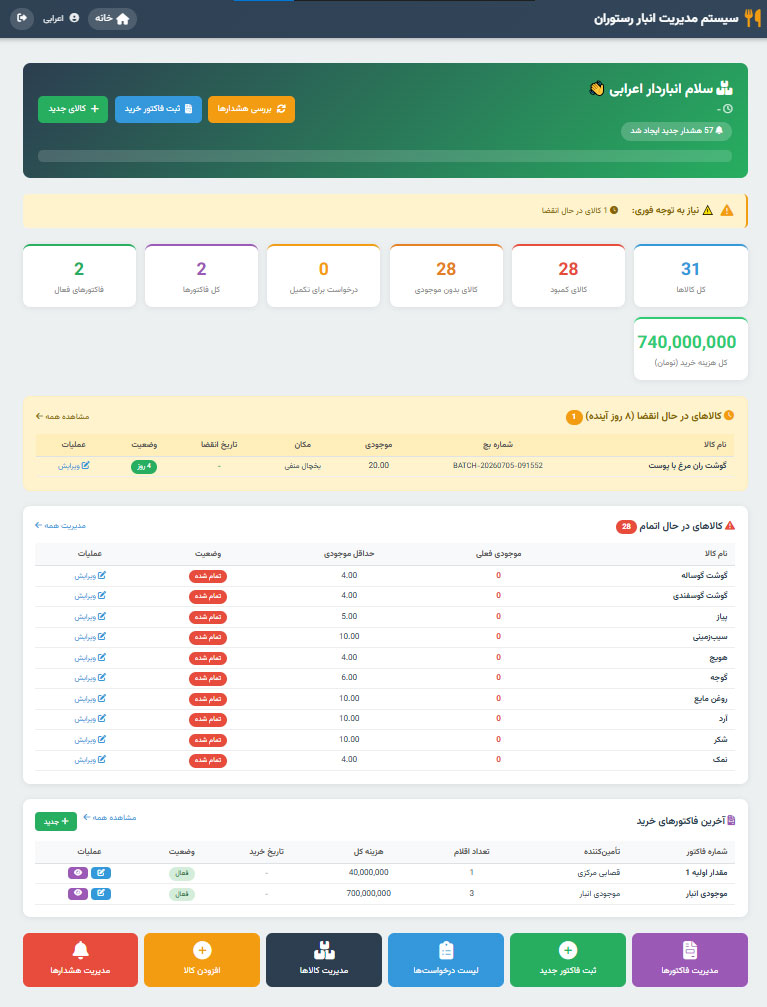Image resolution: width=767 pixels, height=1007 pixels.
Task: Click تمام شده badge in گوشت گوساله row
Action: click(207, 576)
